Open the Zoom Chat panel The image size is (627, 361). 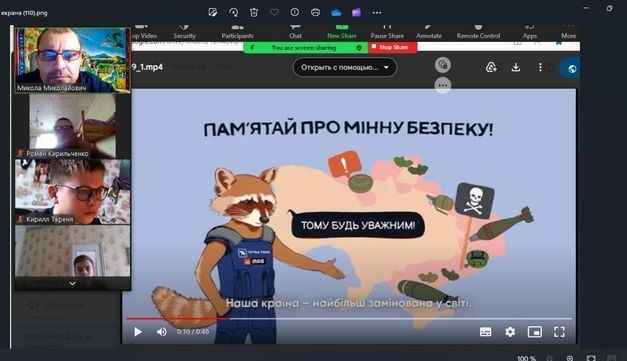coord(295,32)
